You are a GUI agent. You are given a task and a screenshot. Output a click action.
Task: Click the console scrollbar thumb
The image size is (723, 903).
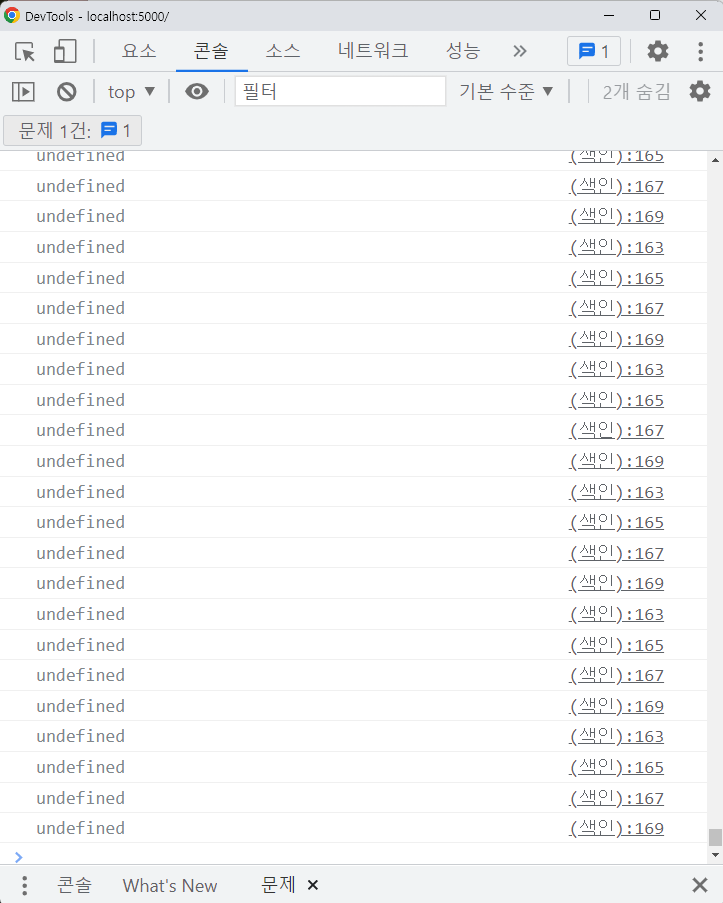pos(715,837)
